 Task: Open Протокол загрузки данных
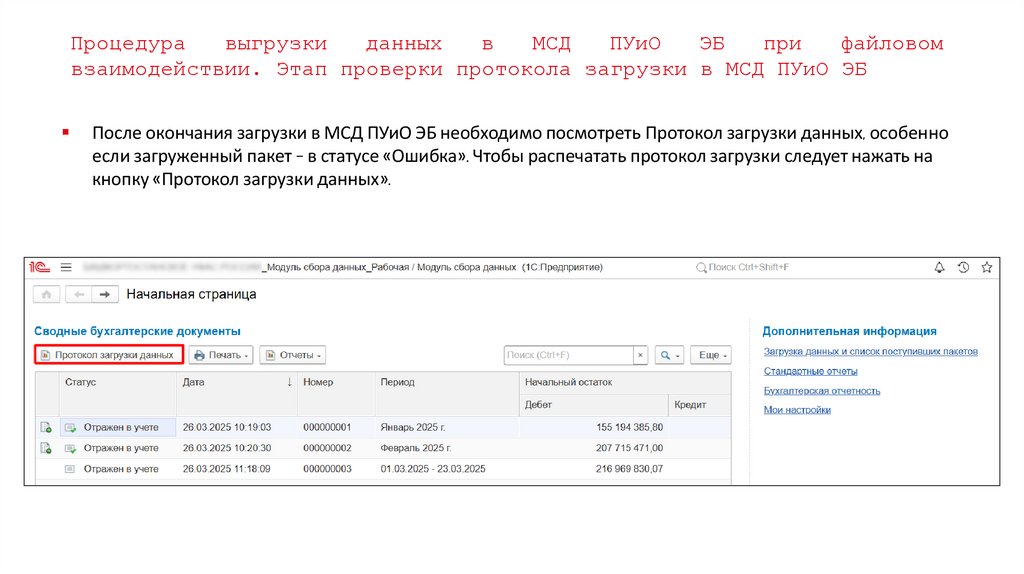click(x=108, y=355)
